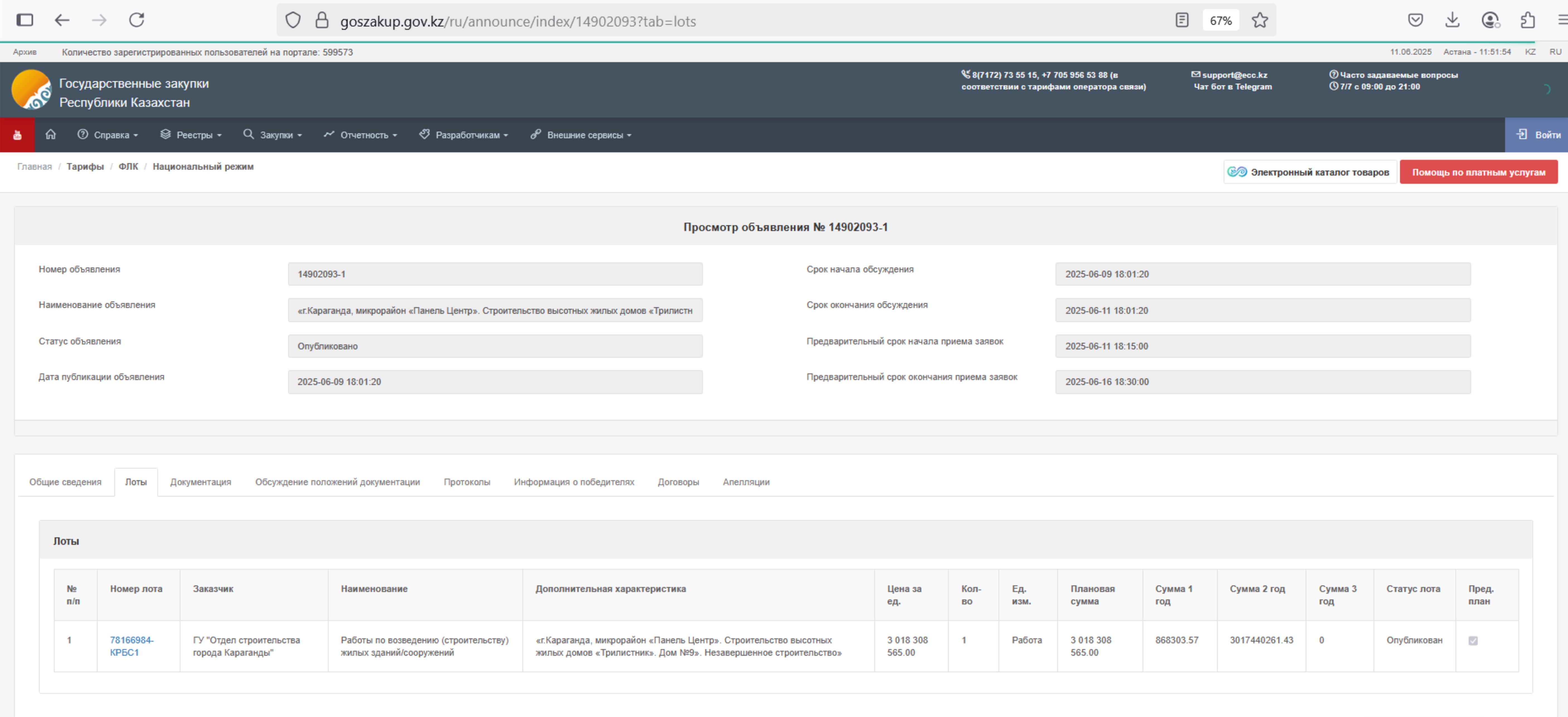This screenshot has height=717, width=1568.
Task: Switch site language to RU
Action: [x=1555, y=52]
